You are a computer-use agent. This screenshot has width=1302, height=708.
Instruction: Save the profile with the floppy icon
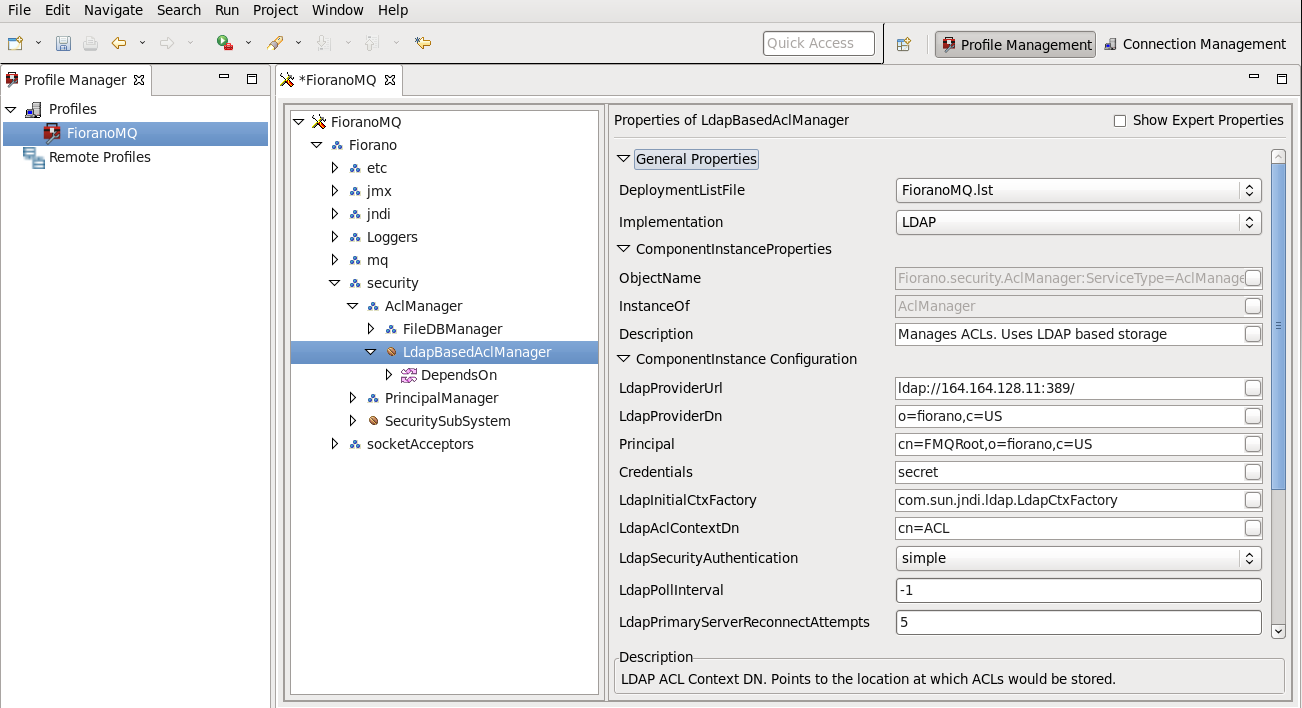63,43
